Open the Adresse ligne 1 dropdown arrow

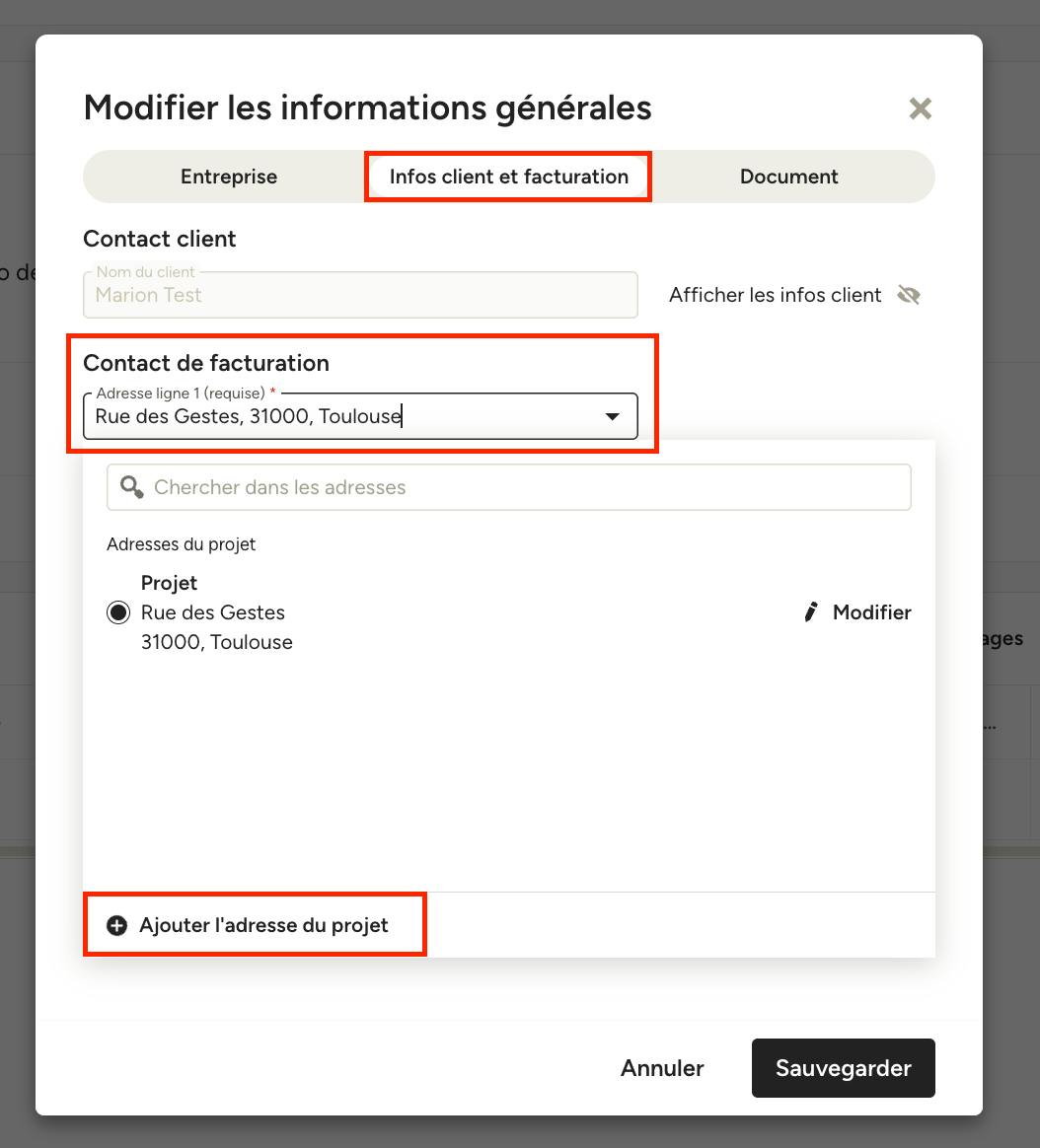[613, 416]
